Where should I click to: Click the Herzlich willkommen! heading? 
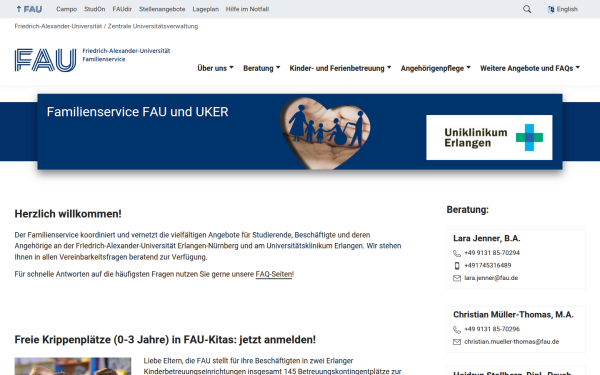68,214
